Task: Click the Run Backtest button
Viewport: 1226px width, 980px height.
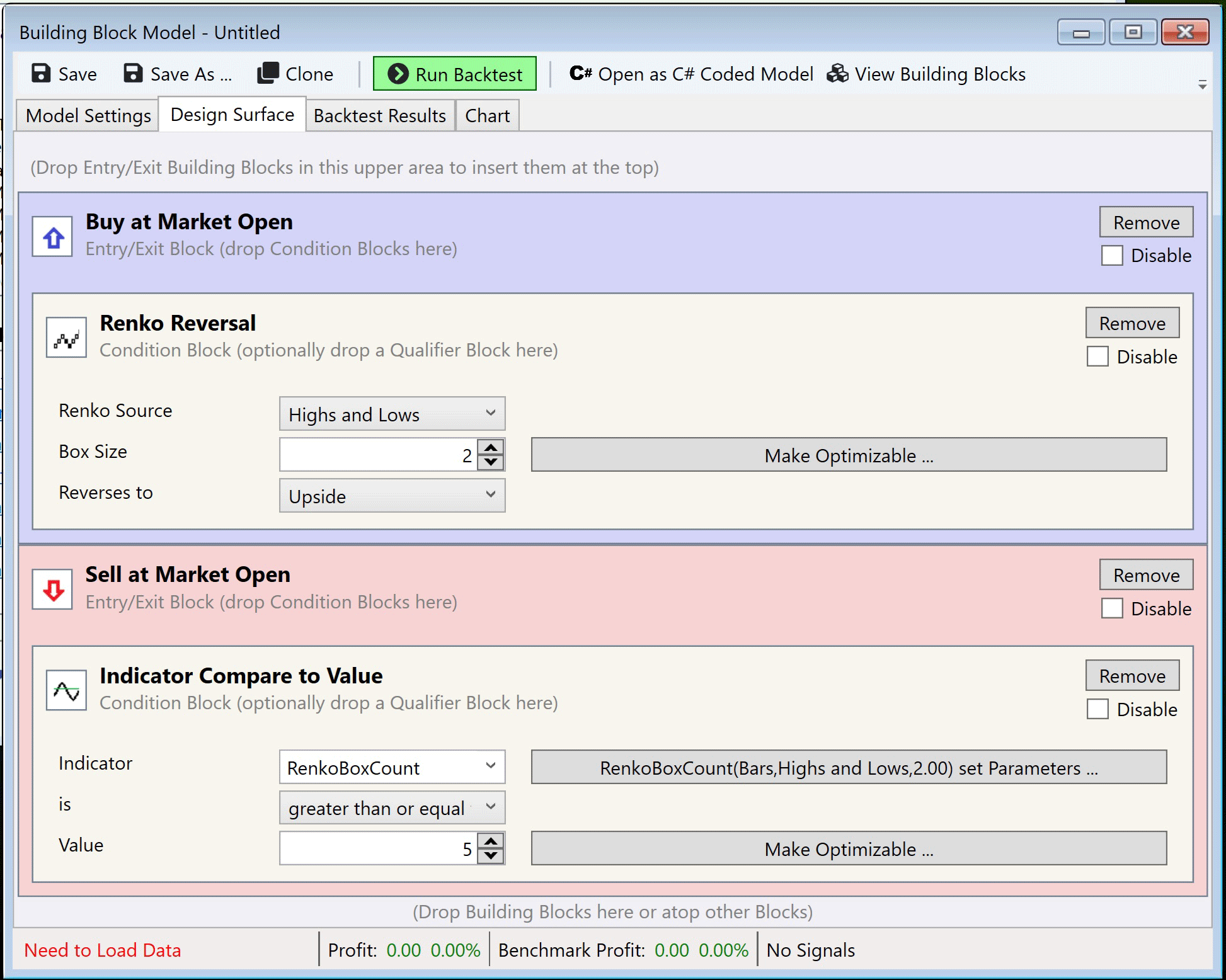Action: [455, 74]
